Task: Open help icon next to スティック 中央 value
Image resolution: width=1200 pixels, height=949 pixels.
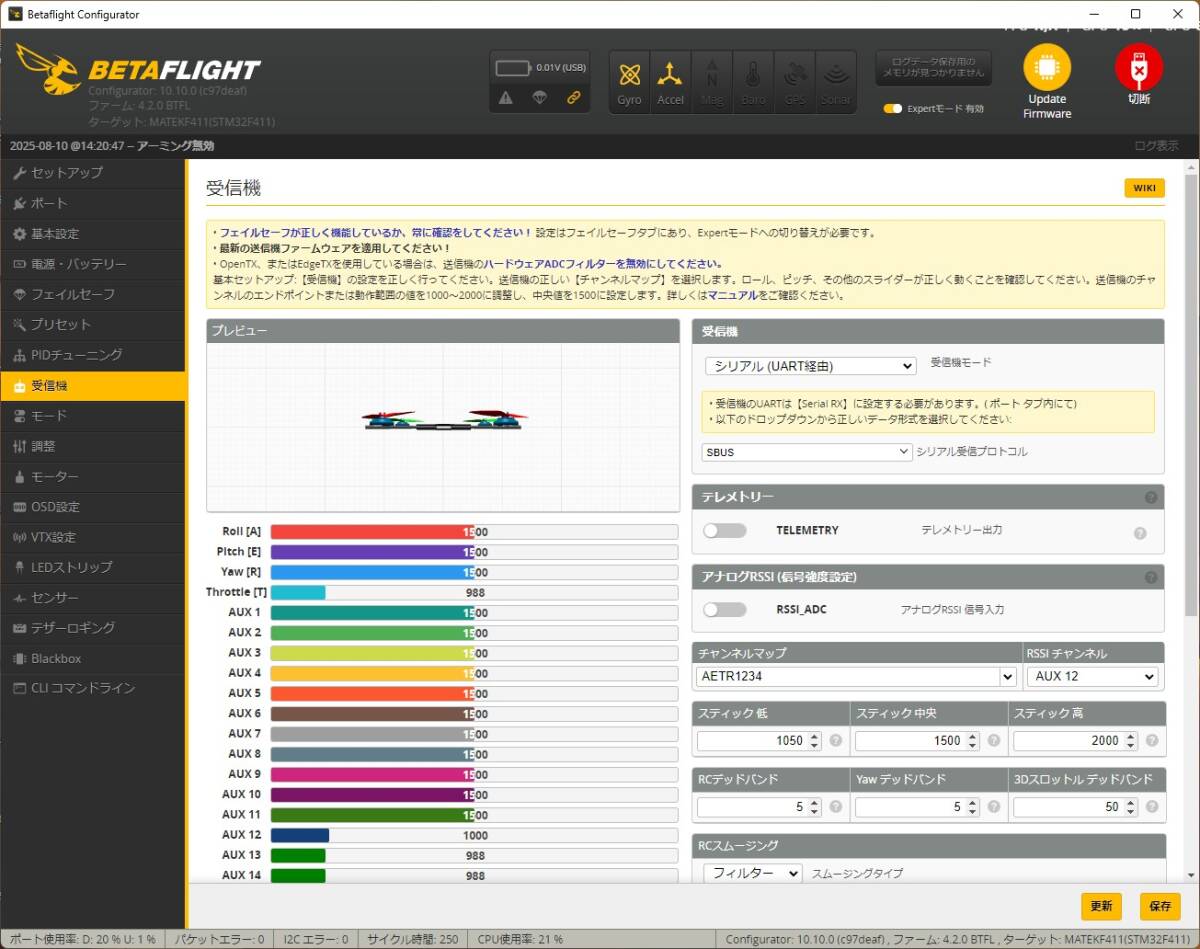Action: pyautogui.click(x=994, y=741)
